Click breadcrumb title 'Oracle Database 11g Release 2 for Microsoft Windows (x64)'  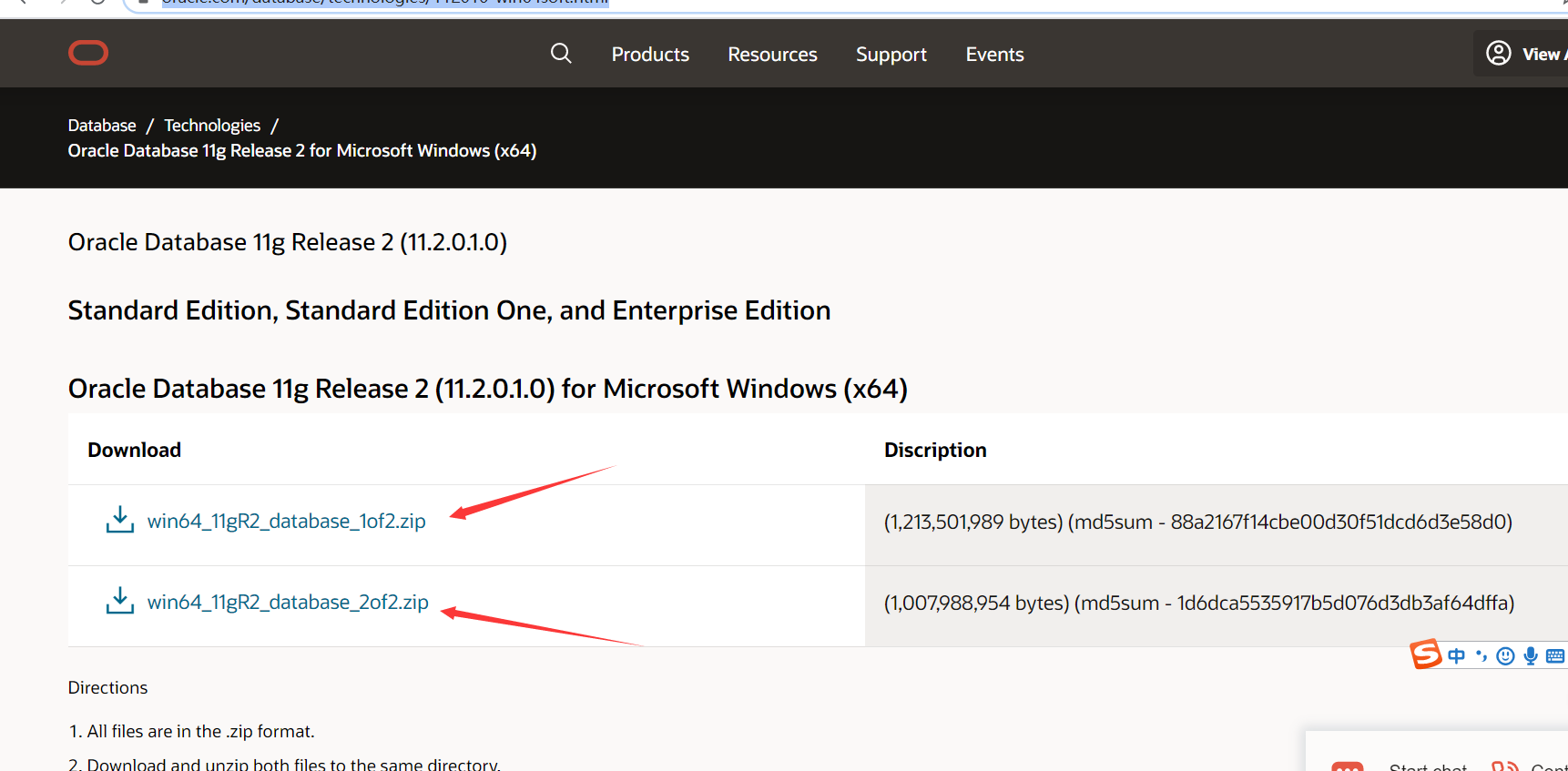302,150
